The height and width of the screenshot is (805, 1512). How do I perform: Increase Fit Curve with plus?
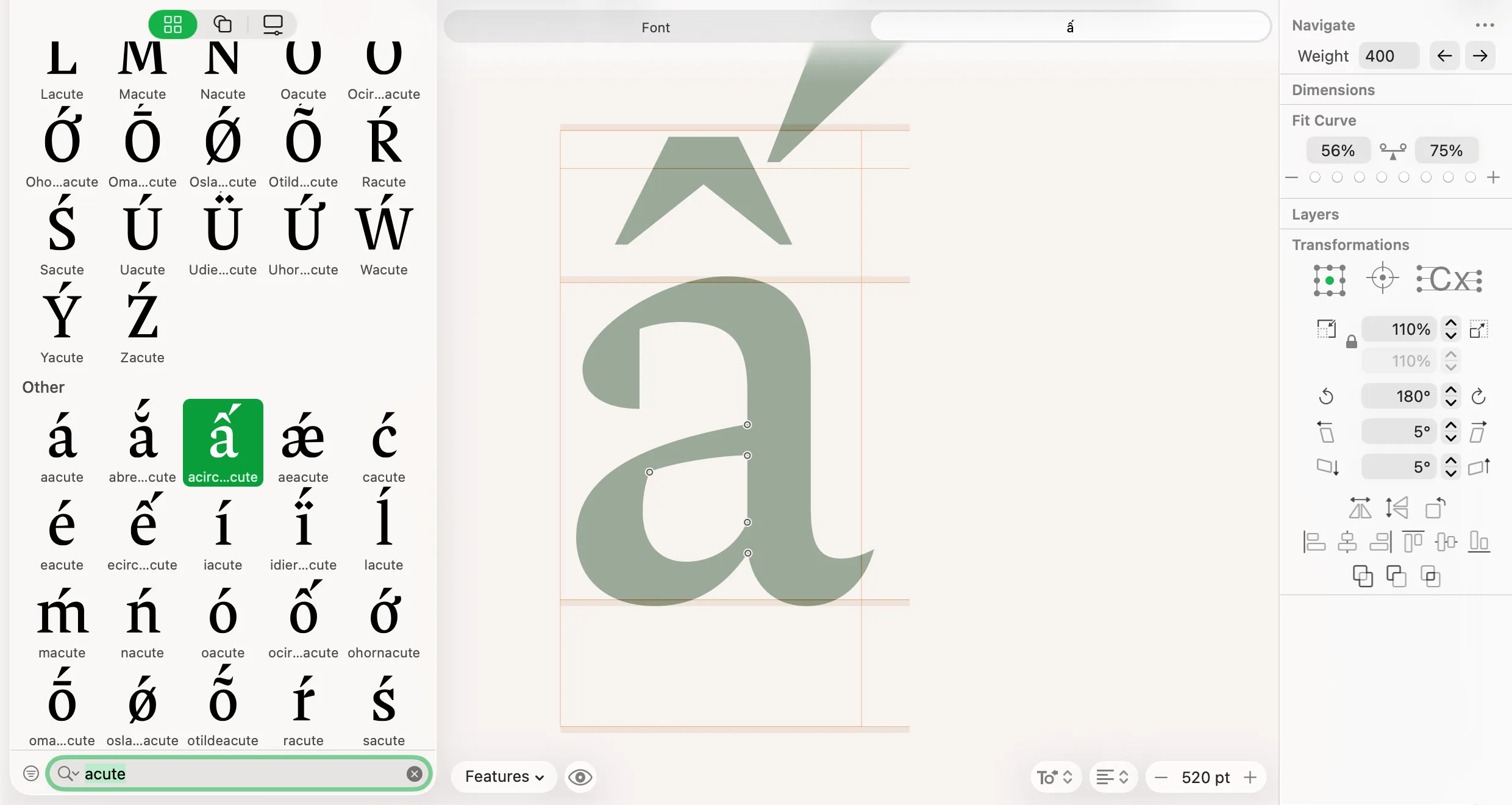(1493, 177)
